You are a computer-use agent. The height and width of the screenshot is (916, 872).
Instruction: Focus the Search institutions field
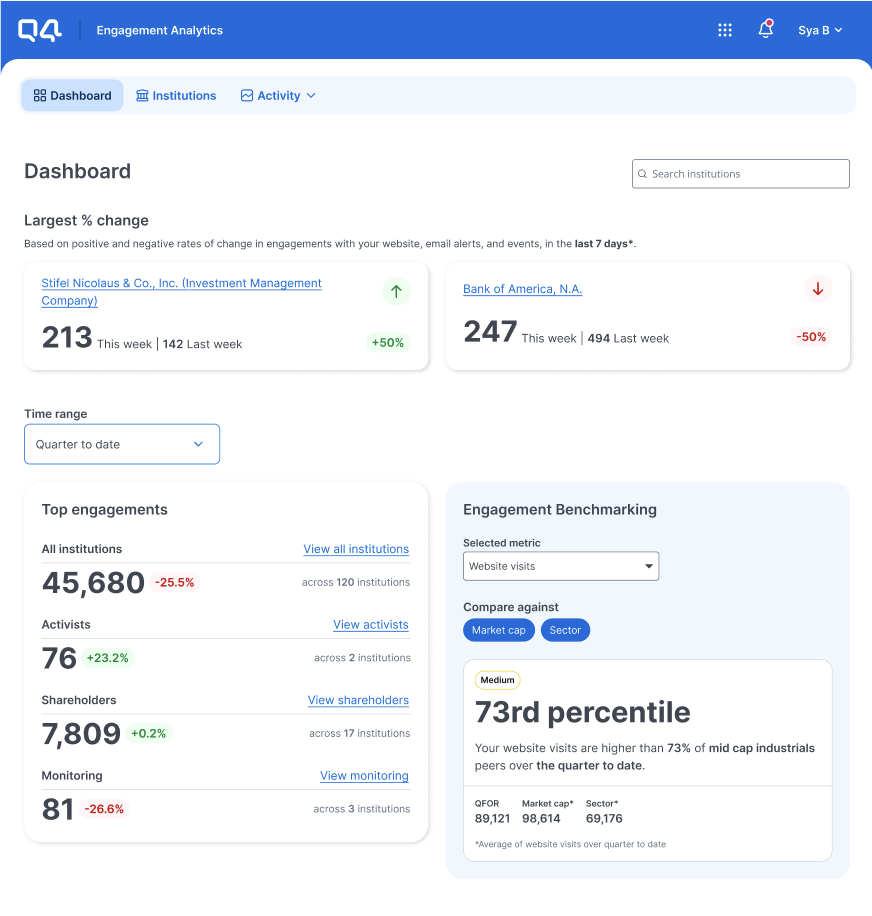tap(745, 174)
